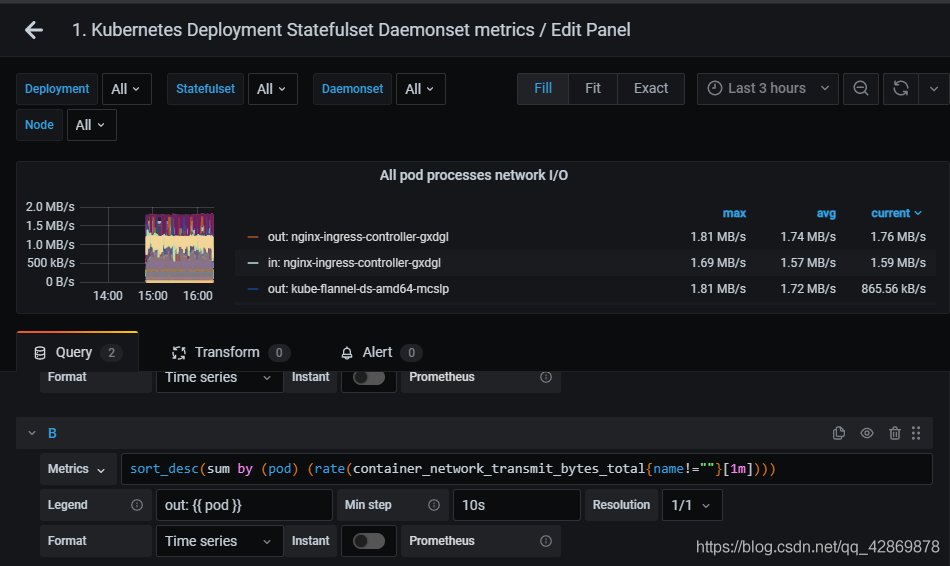Refresh the dashboard
950x566 pixels.
click(901, 88)
